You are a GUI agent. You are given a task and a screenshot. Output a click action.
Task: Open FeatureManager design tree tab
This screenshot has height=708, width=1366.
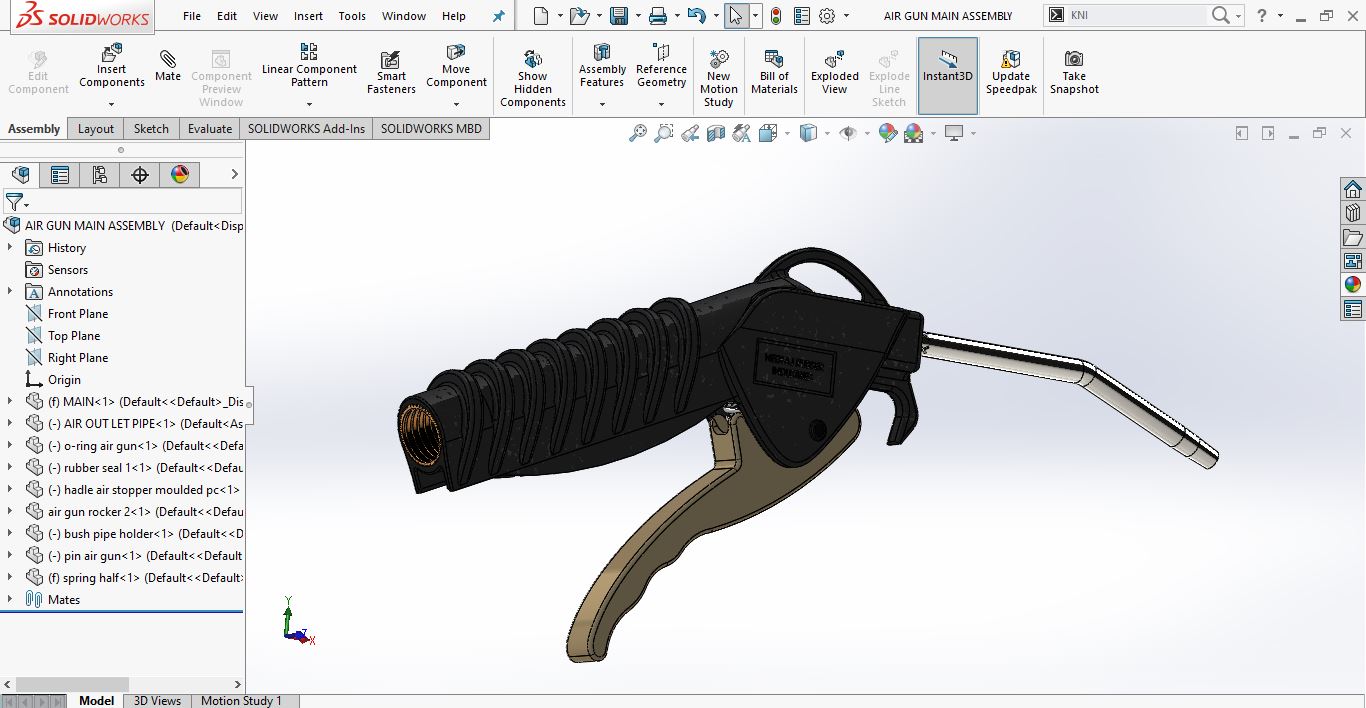click(20, 175)
